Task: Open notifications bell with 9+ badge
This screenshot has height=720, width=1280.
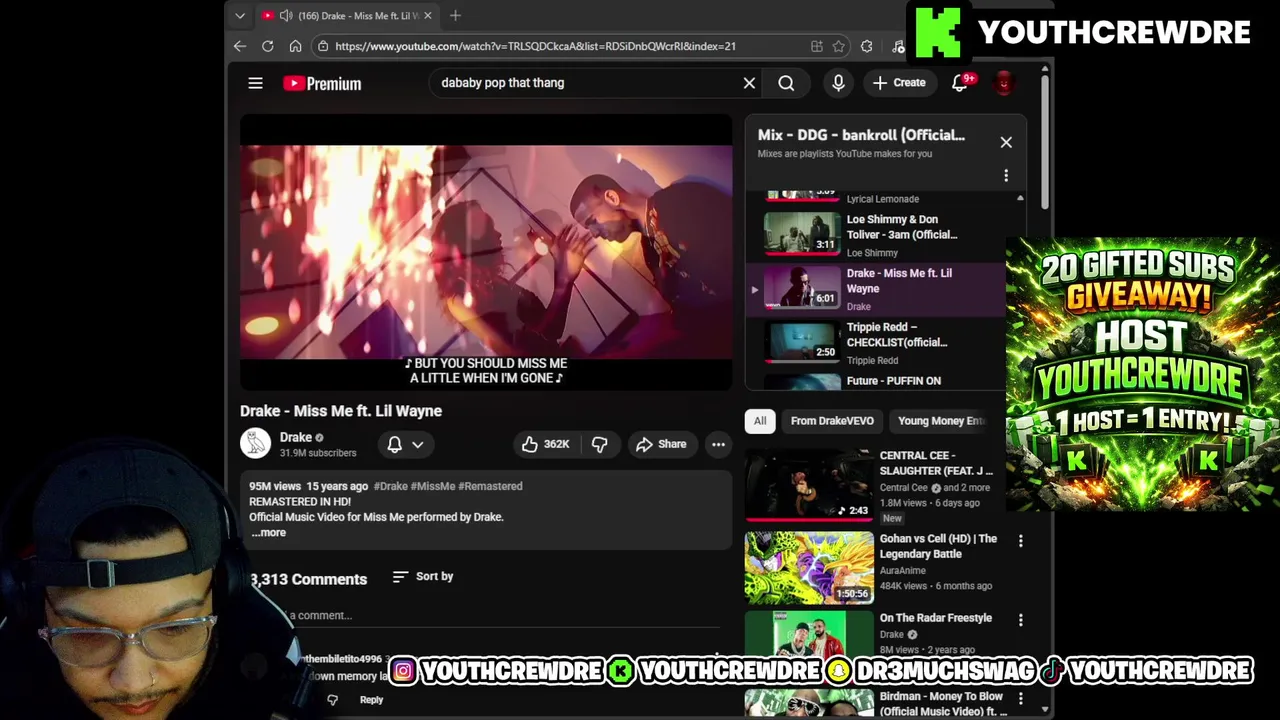Action: [960, 83]
